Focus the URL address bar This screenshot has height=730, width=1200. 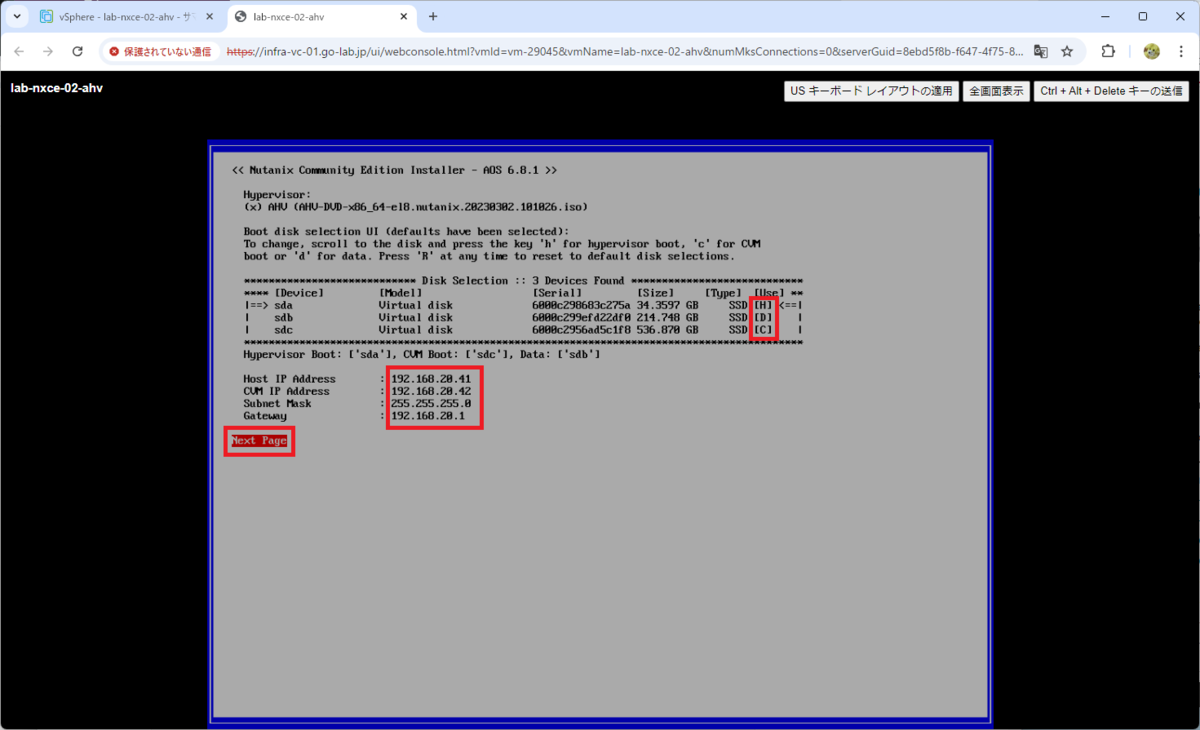point(625,51)
